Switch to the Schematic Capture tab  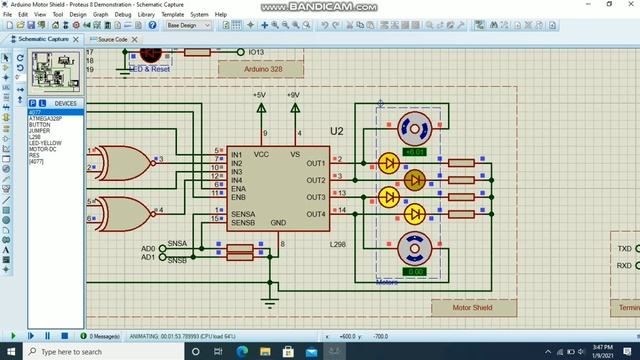click(x=43, y=39)
